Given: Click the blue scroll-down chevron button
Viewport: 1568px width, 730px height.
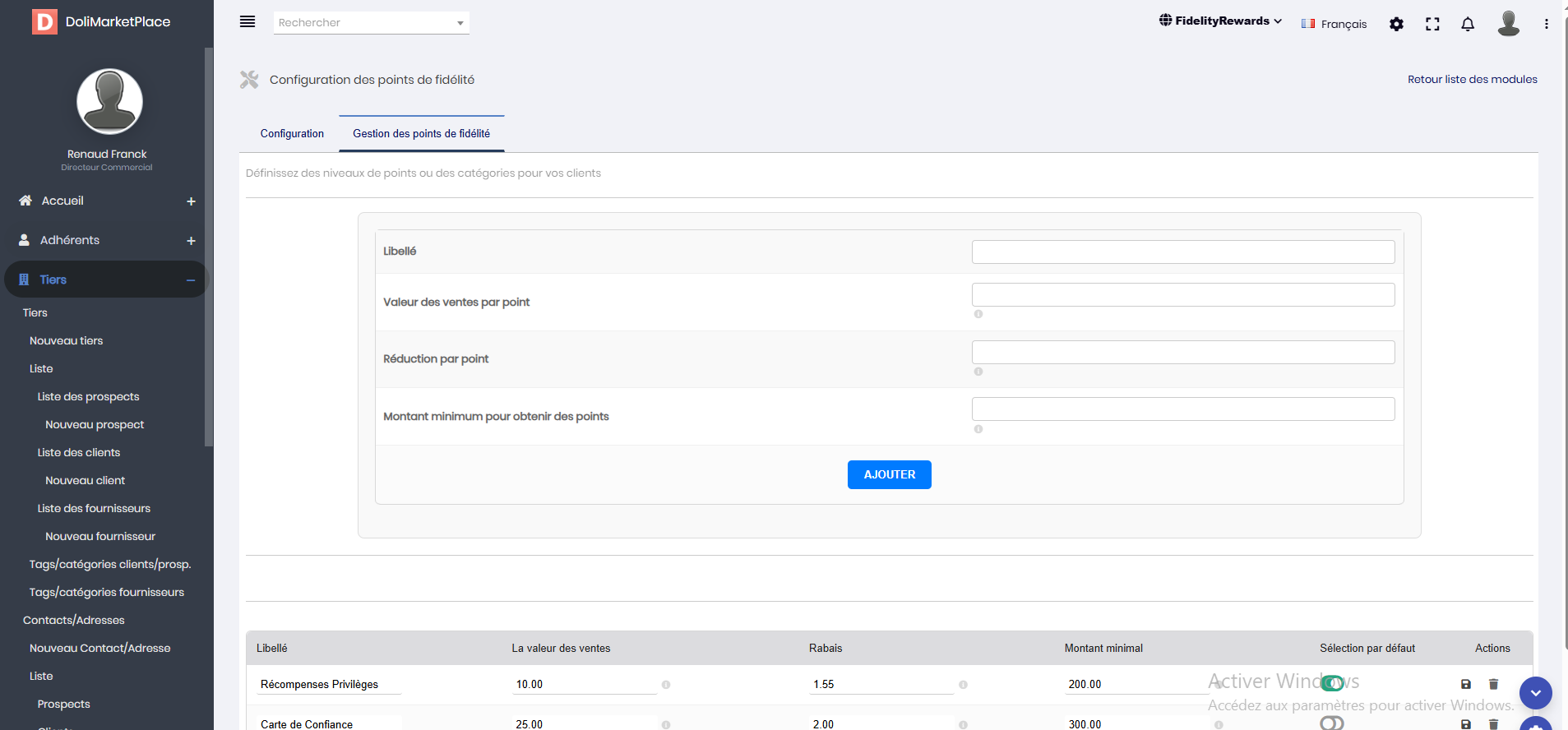Looking at the screenshot, I should coord(1535,693).
